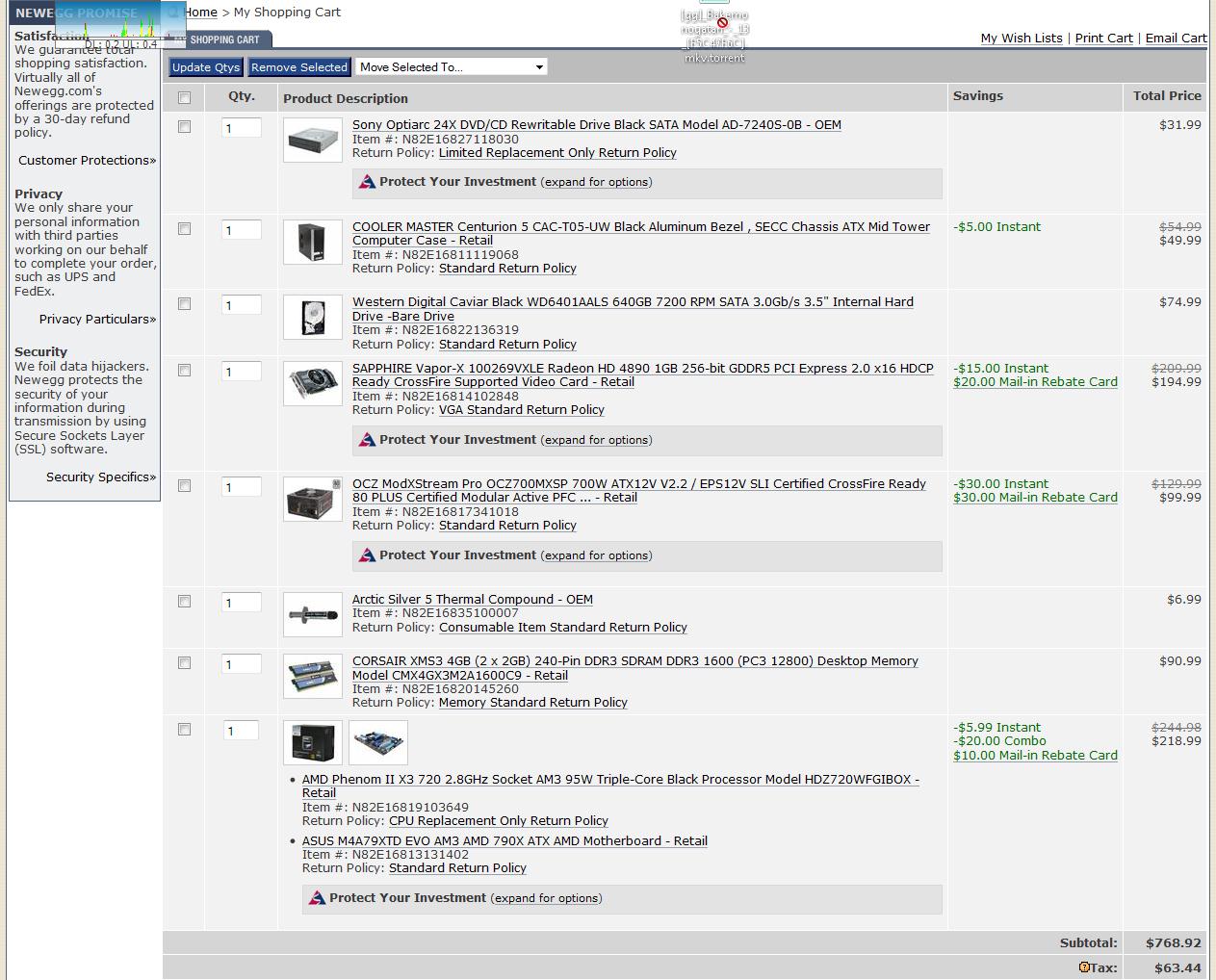Screen dimensions: 1216x980
Task: Open Consumable Item Standard Return Policy link
Action: [563, 628]
